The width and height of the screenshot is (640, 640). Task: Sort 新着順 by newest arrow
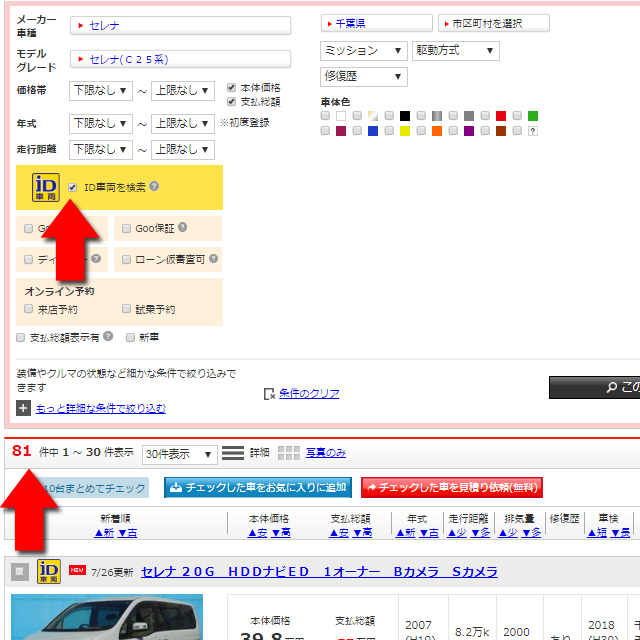(x=104, y=533)
